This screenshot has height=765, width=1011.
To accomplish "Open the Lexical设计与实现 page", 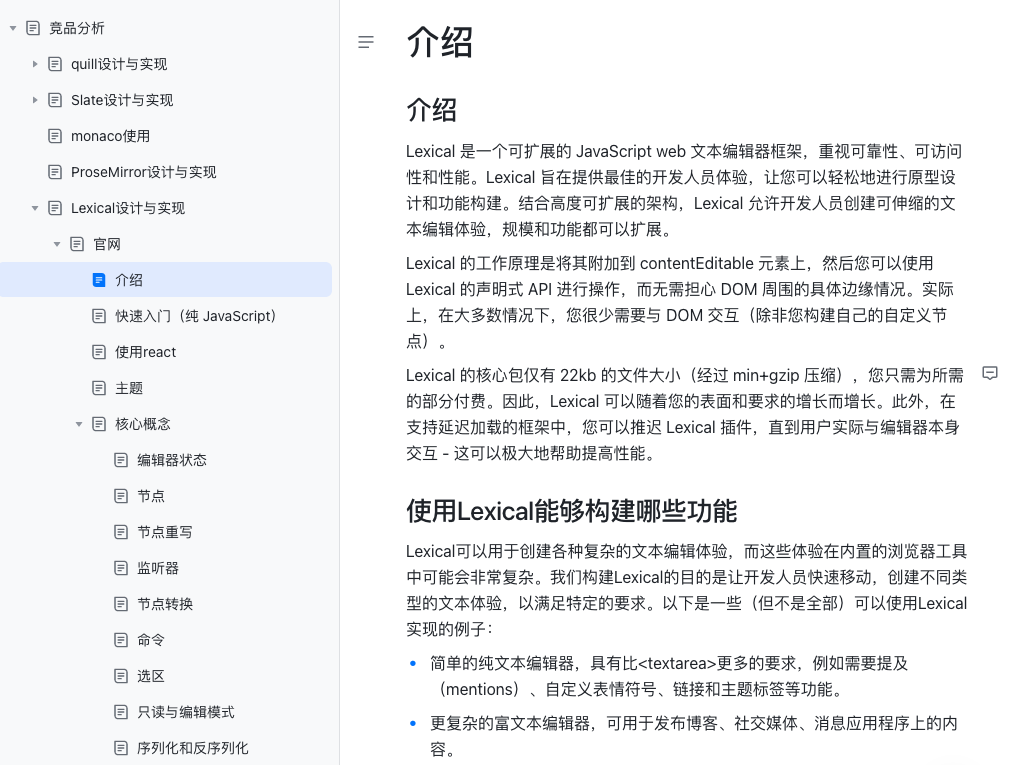I will (x=128, y=208).
